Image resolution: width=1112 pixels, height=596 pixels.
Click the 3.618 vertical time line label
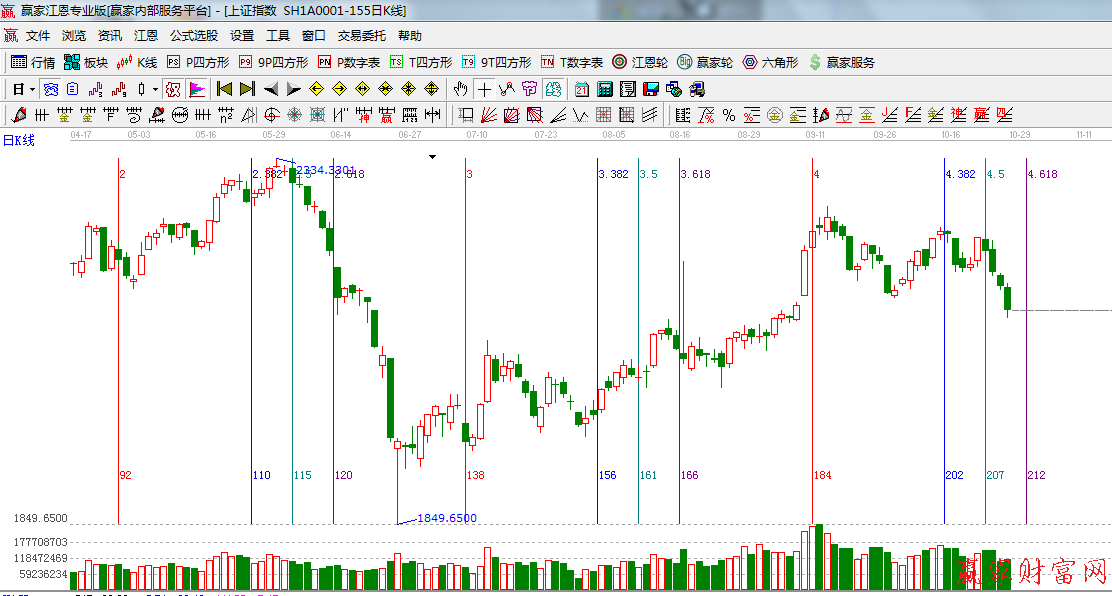coord(695,174)
